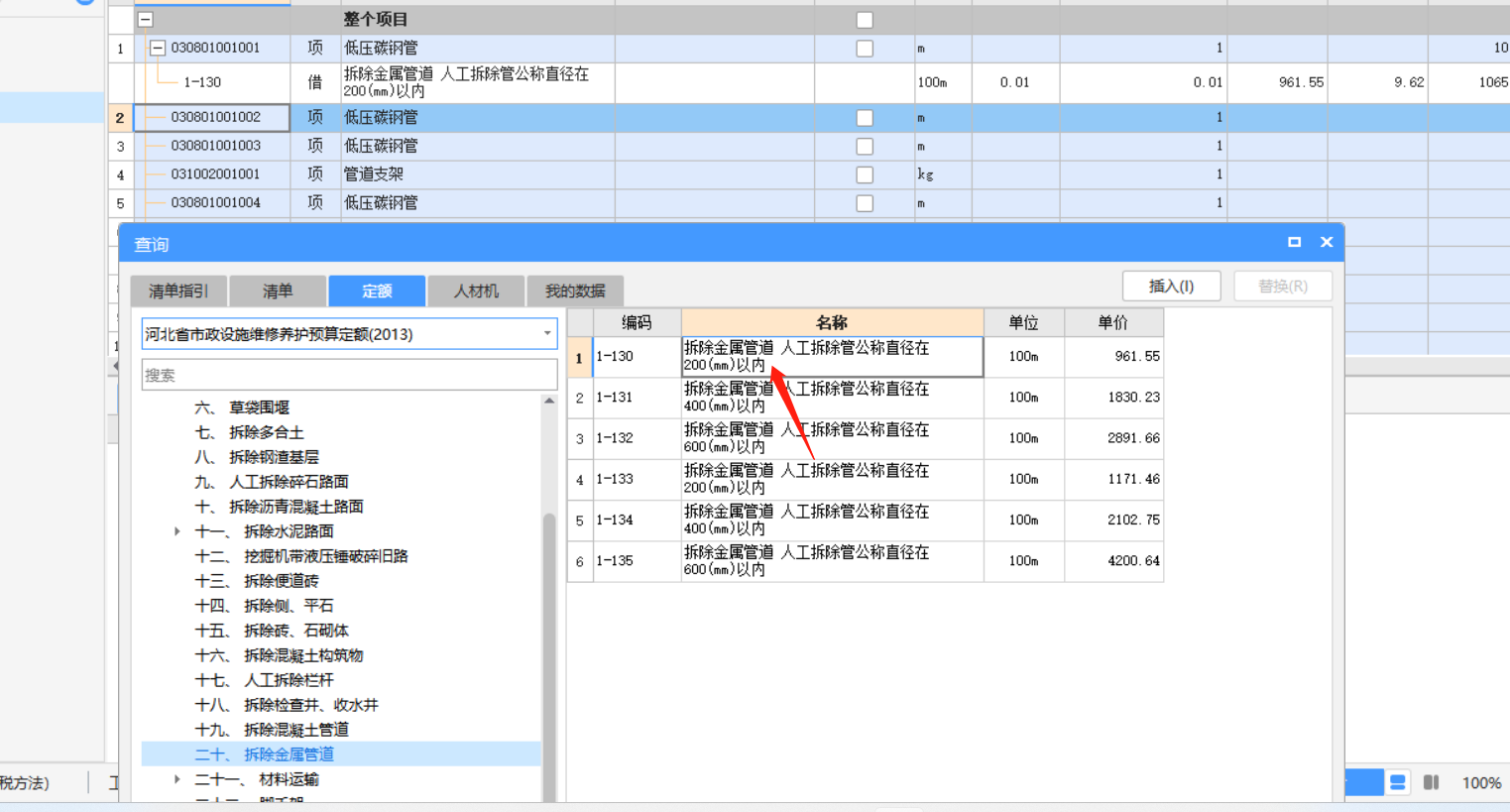The width and height of the screenshot is (1510, 812).
Task: Select quota code 1-130 in results
Action: [637, 357]
